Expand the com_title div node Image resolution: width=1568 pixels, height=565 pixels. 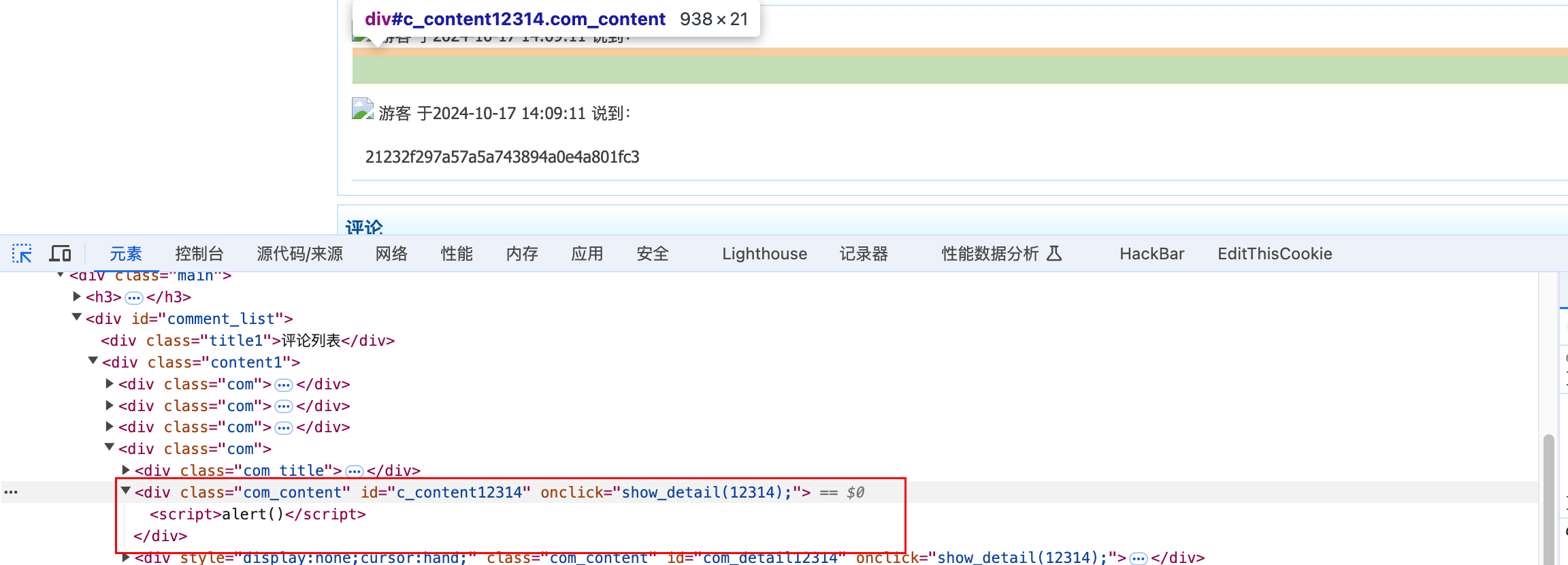(126, 470)
